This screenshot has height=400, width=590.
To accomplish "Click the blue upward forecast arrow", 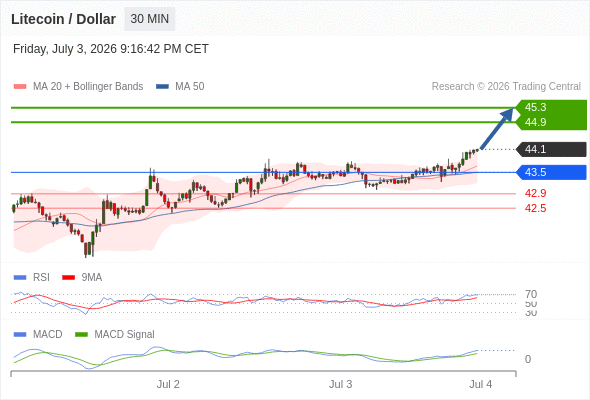I will [497, 129].
